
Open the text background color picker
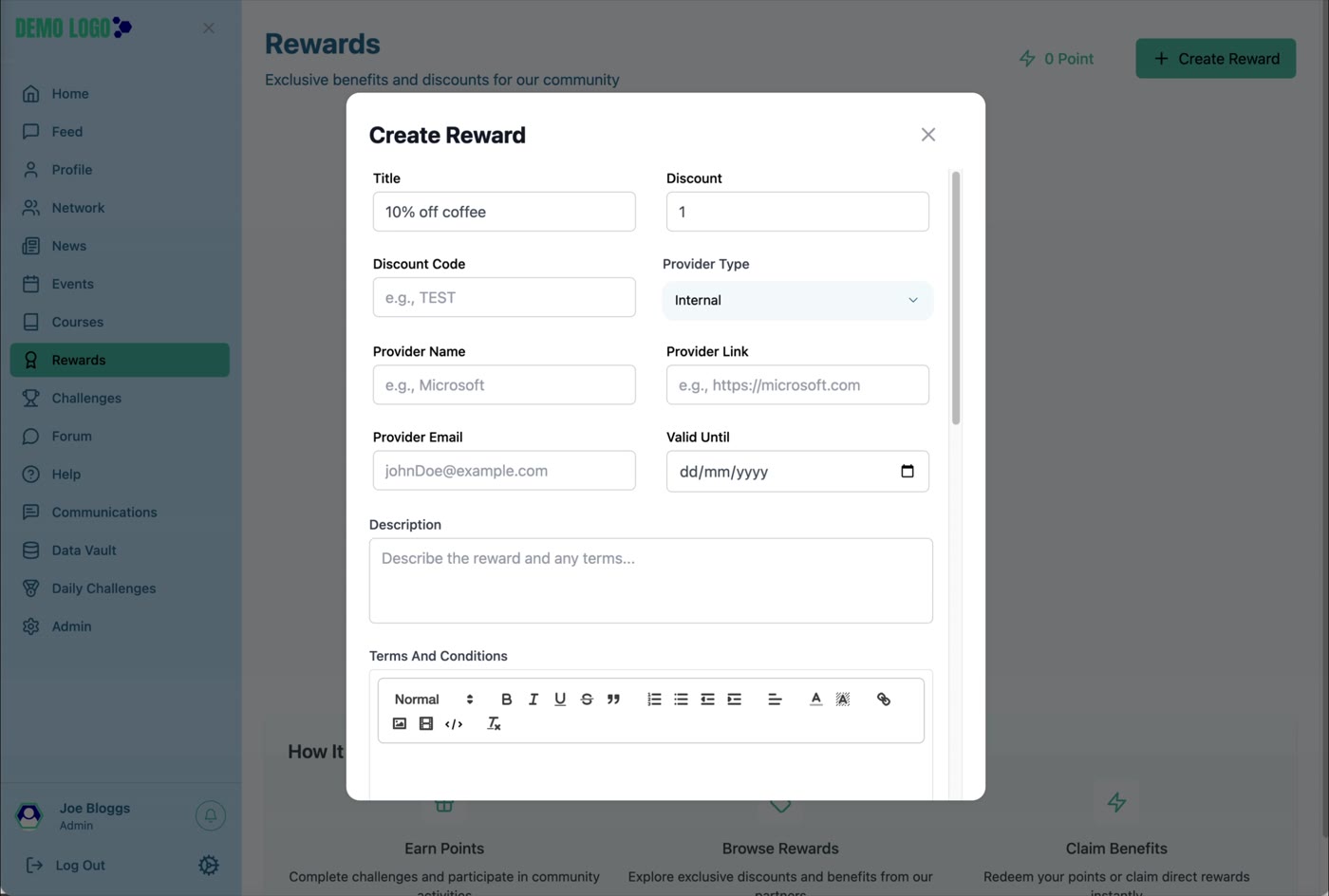[x=842, y=699]
